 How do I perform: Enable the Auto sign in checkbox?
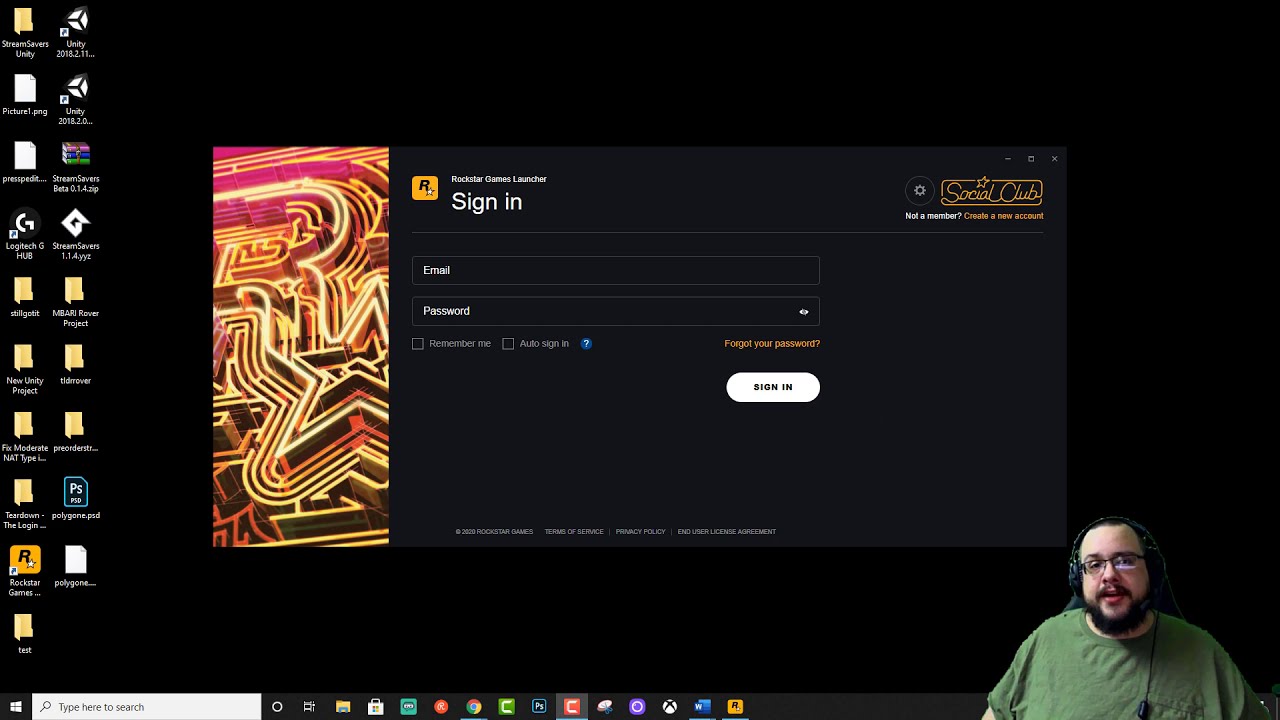(x=508, y=344)
